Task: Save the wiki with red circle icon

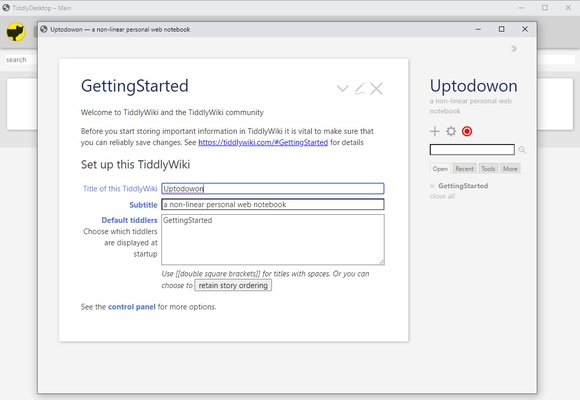Action: pos(467,131)
